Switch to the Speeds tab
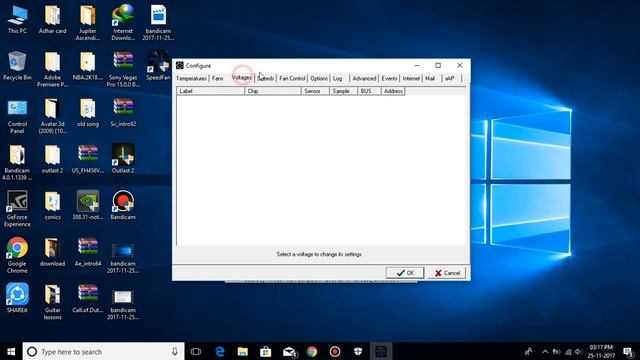 coord(266,78)
